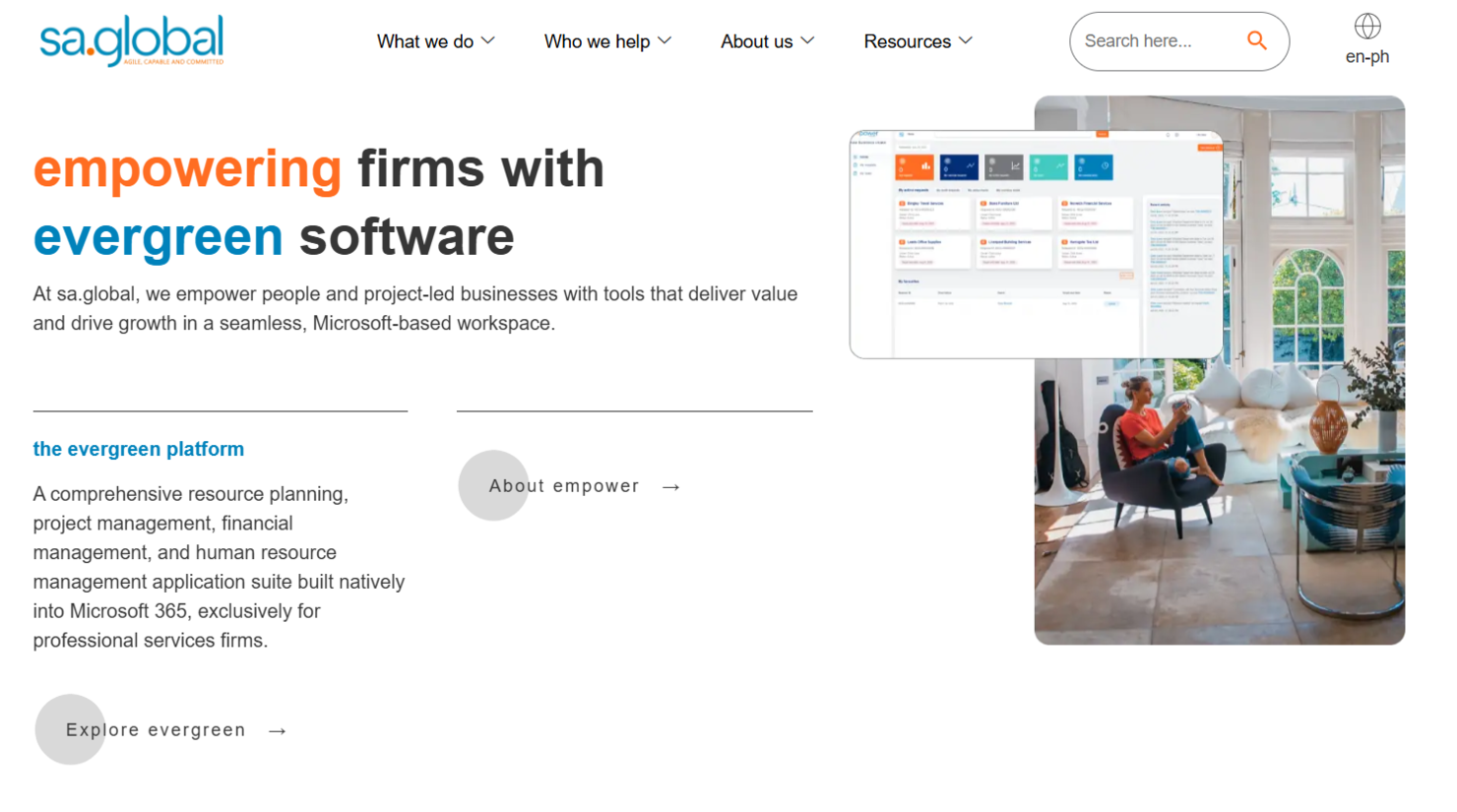Screen dimensions: 1457x812
Task: Click the bar chart icon on the orange dashboard tile
Action: click(925, 166)
